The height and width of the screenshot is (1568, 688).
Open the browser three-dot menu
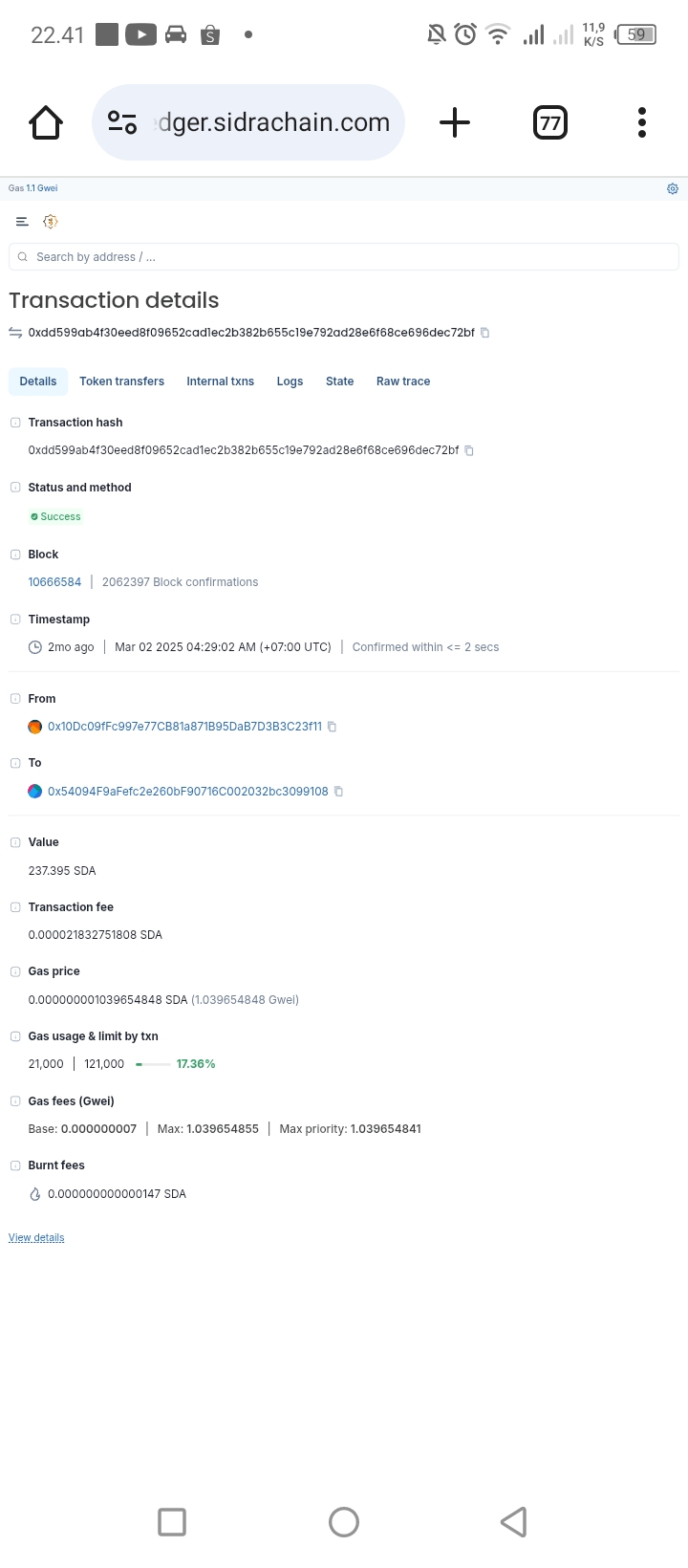pyautogui.click(x=642, y=122)
